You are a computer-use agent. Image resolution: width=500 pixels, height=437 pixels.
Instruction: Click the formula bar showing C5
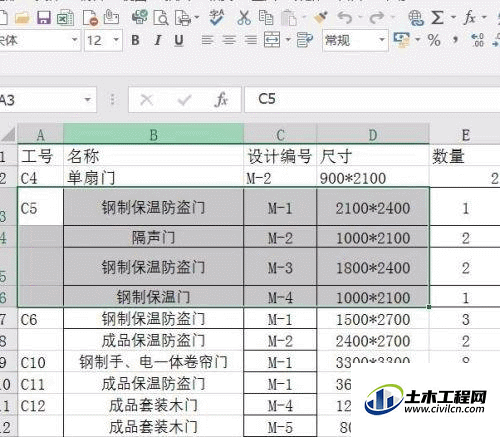[x=372, y=99]
